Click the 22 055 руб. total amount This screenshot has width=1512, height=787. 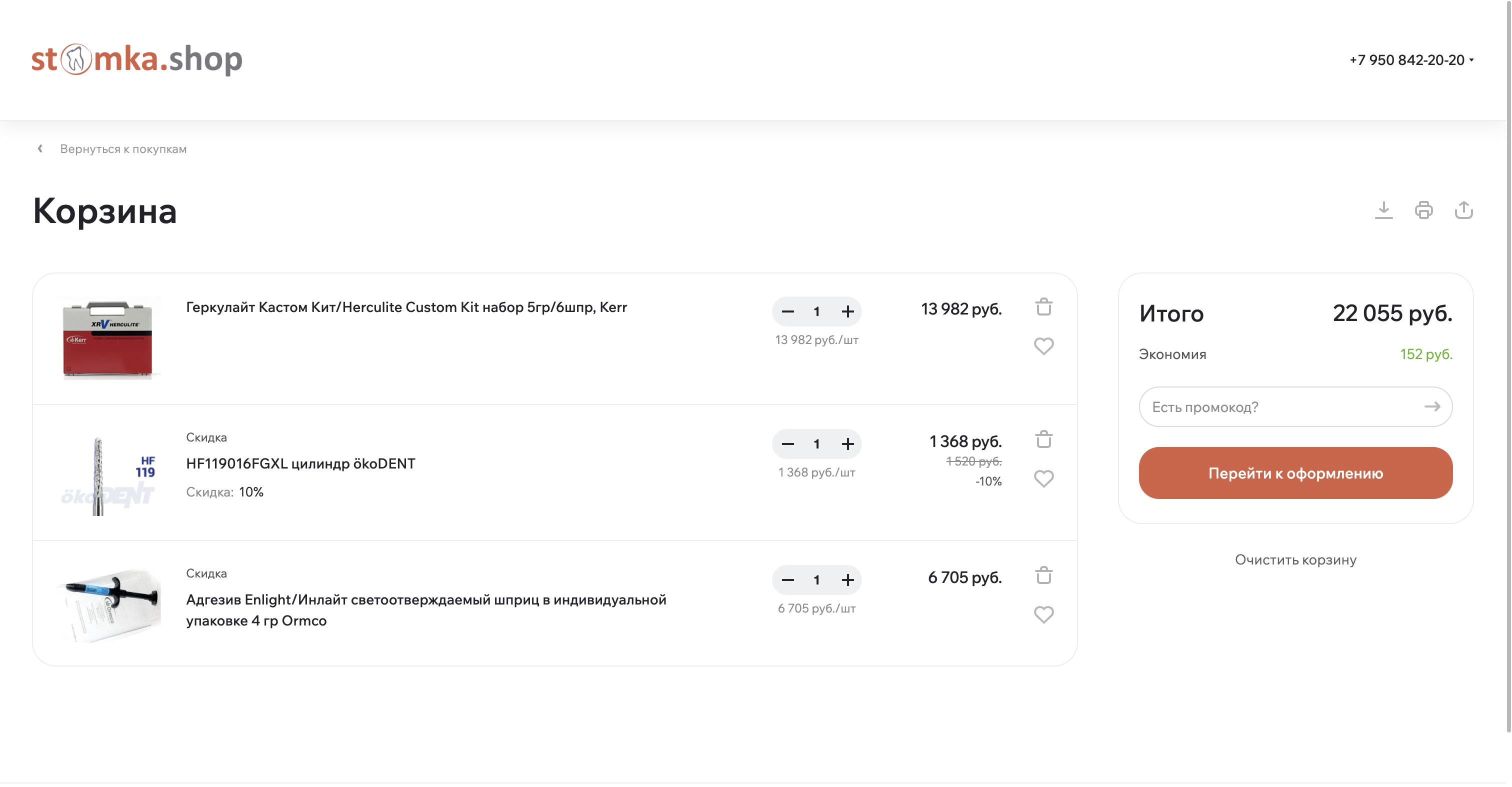(1392, 313)
